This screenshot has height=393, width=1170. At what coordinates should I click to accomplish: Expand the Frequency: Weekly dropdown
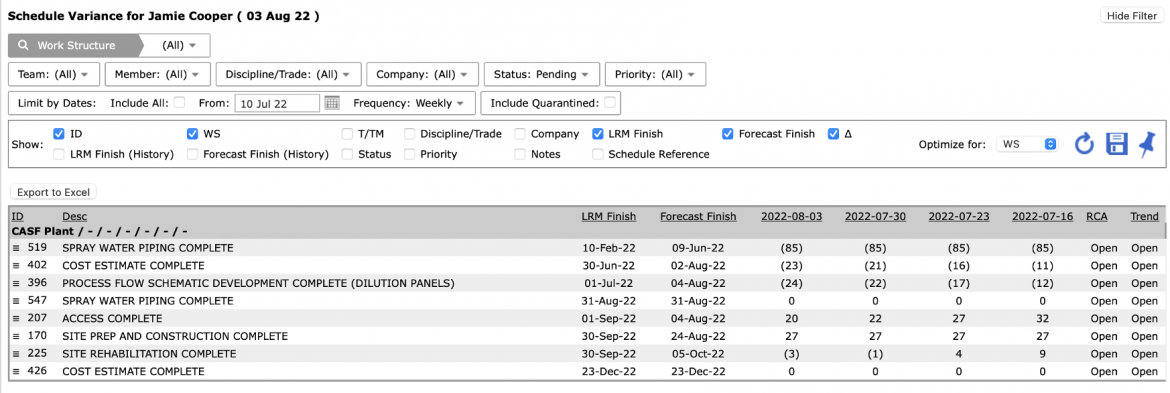[409, 103]
